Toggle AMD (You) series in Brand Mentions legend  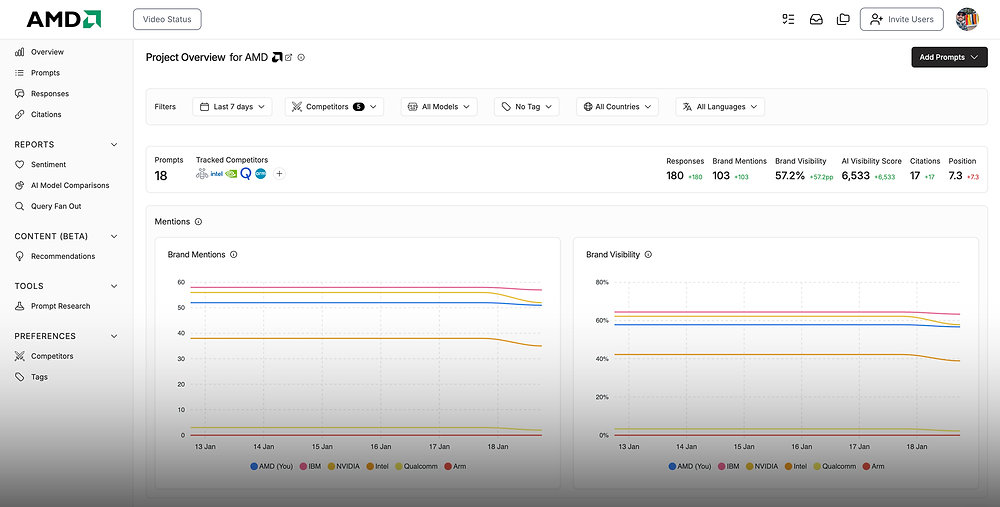(272, 466)
